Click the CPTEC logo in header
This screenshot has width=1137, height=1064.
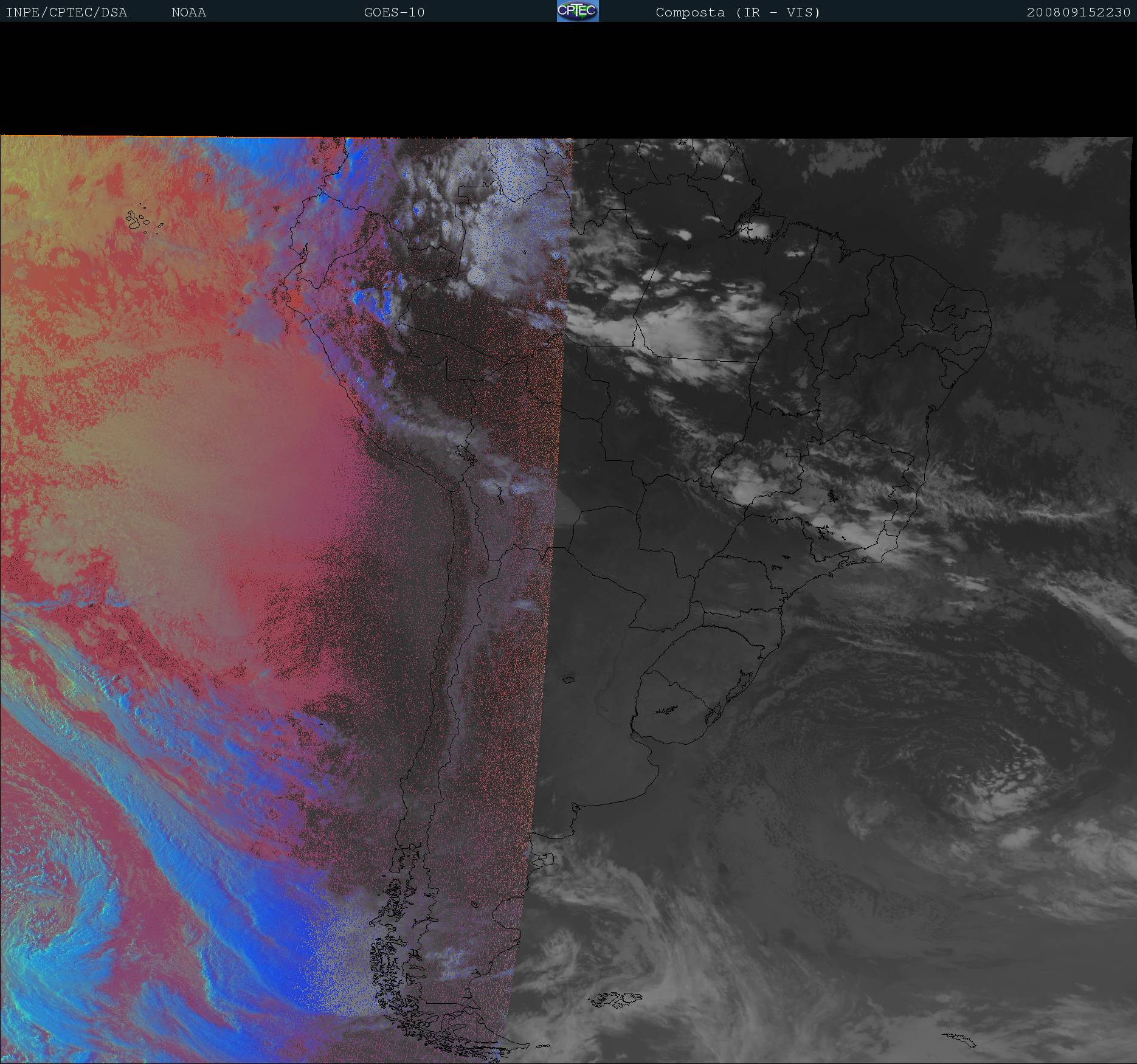pyautogui.click(x=577, y=11)
